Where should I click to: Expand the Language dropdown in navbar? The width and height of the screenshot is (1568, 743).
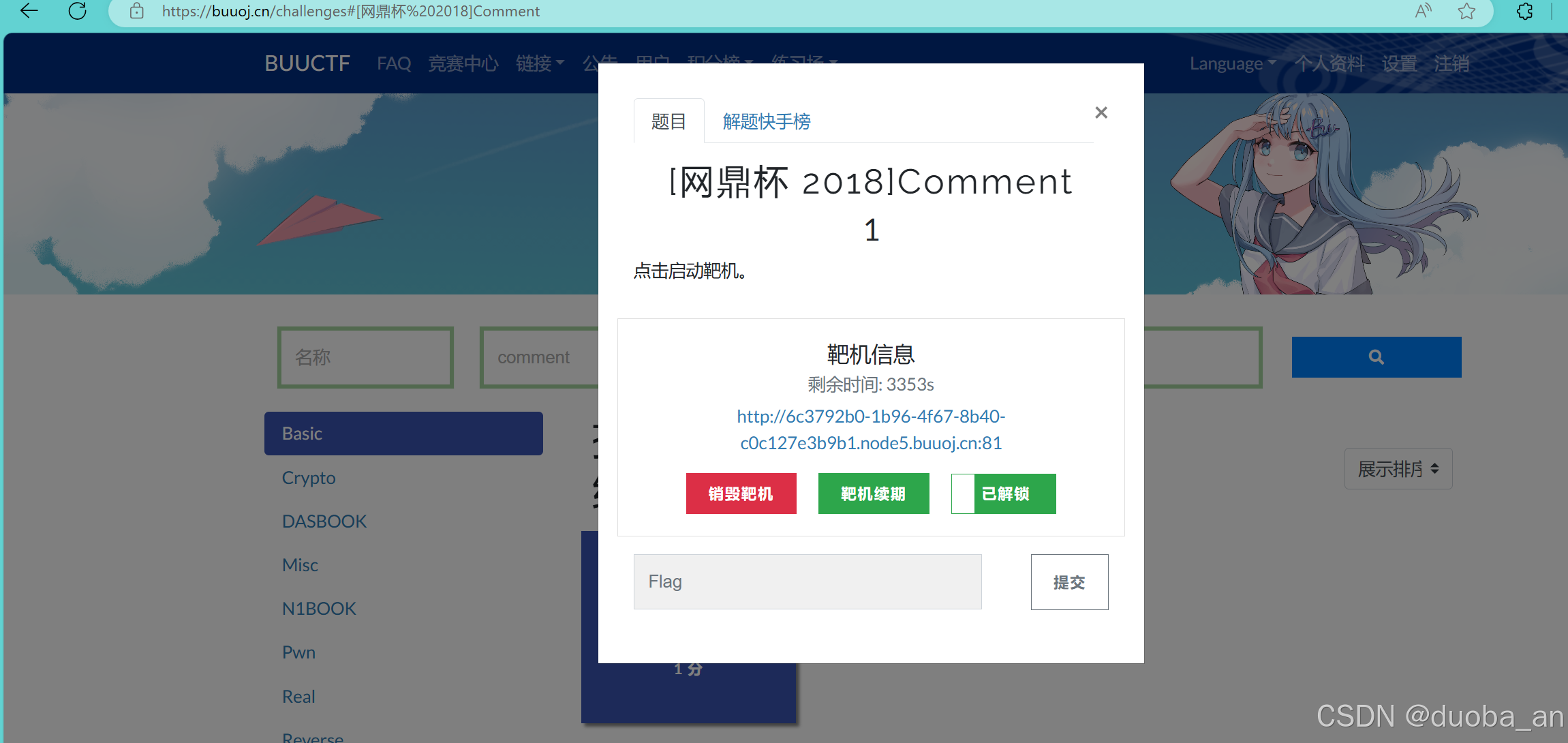[x=1232, y=63]
